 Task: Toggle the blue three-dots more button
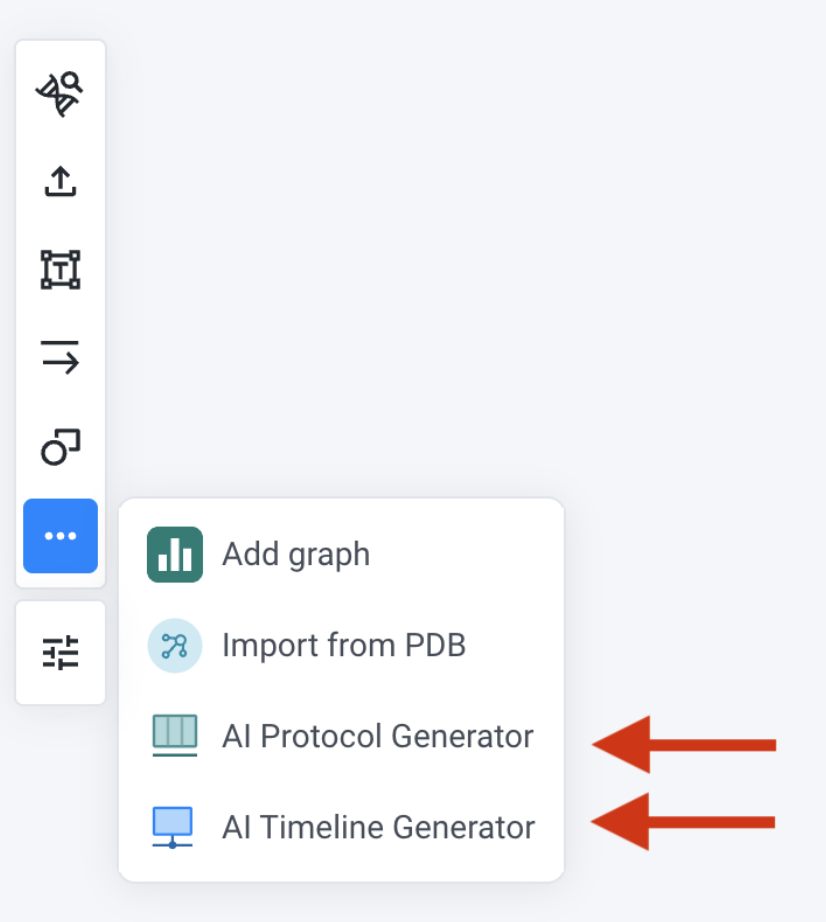60,536
